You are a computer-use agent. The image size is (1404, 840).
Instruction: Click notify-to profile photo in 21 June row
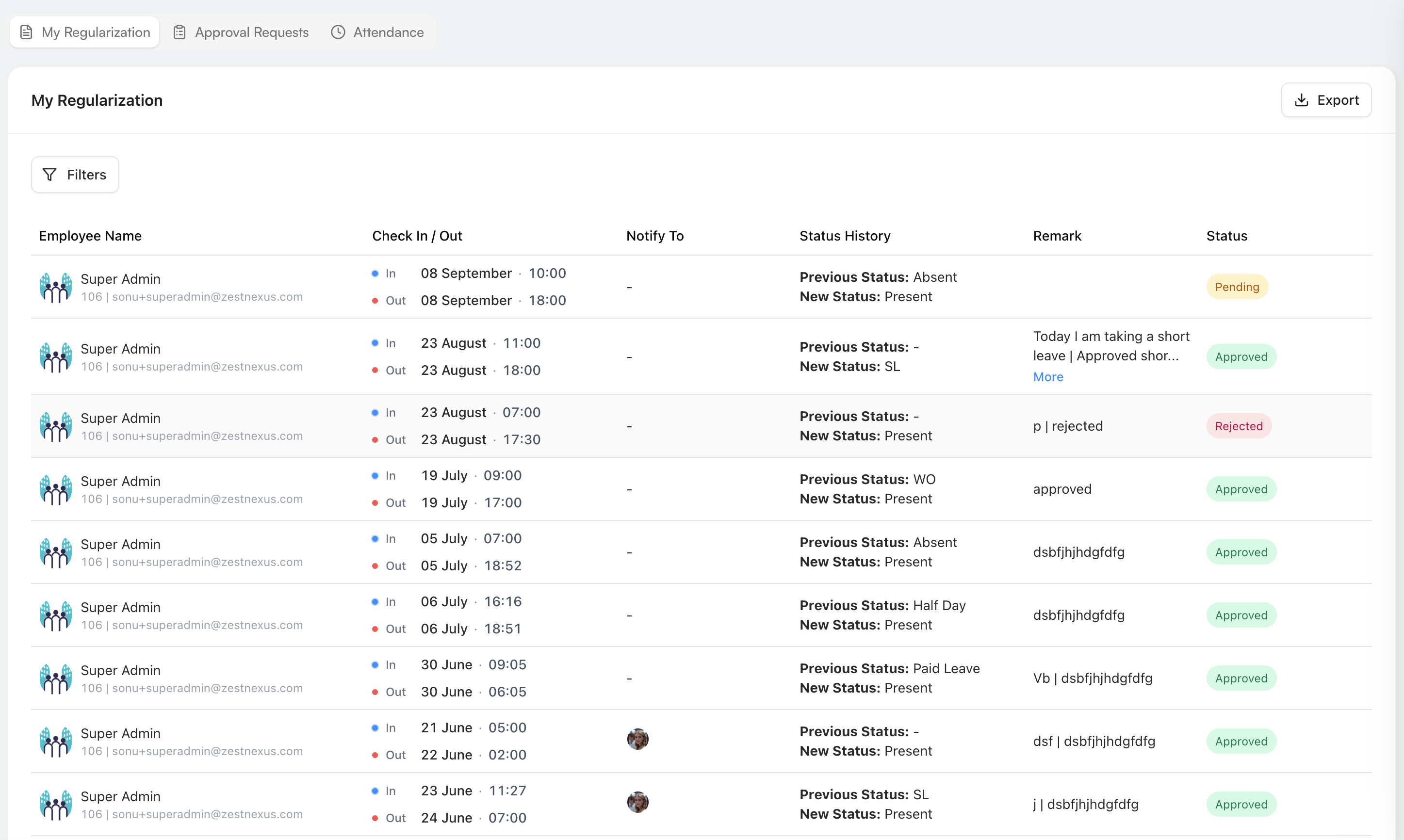coord(637,739)
